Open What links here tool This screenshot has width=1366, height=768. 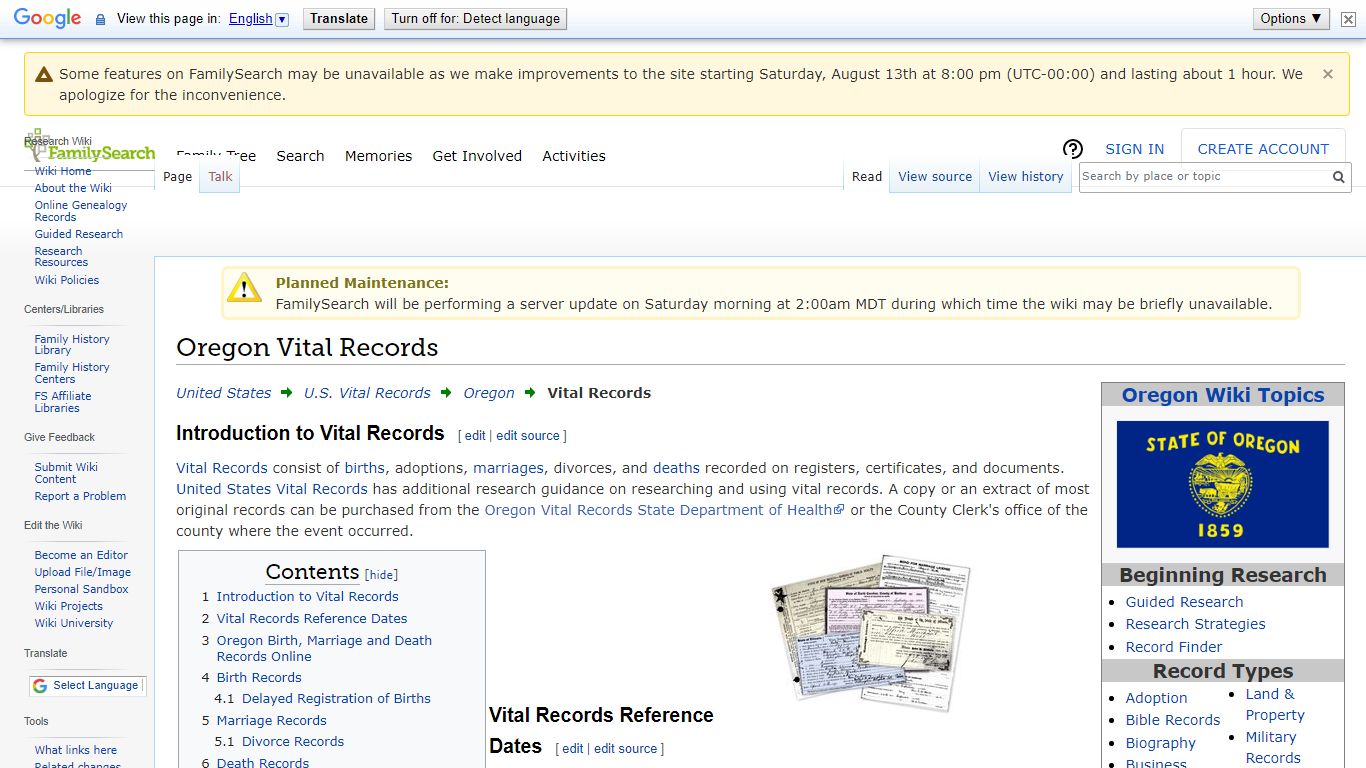coord(76,750)
